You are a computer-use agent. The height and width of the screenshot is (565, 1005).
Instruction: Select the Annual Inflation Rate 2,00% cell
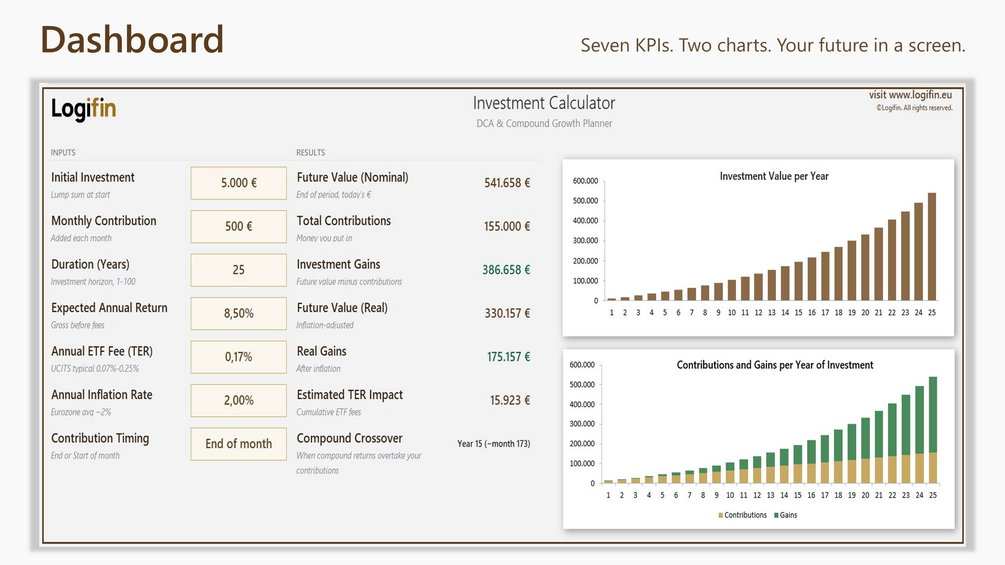(238, 401)
